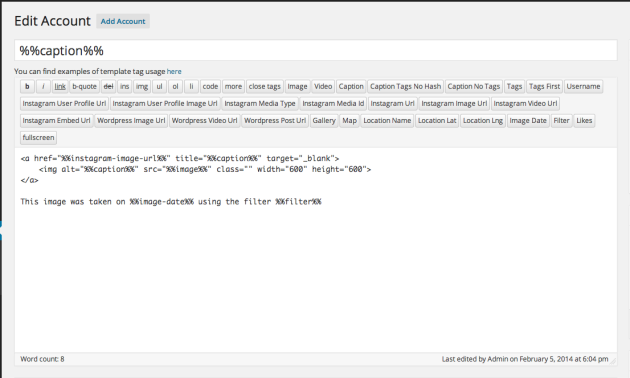Click the 'Last edited by Admin' status text
Image resolution: width=630 pixels, height=378 pixels.
525,359
